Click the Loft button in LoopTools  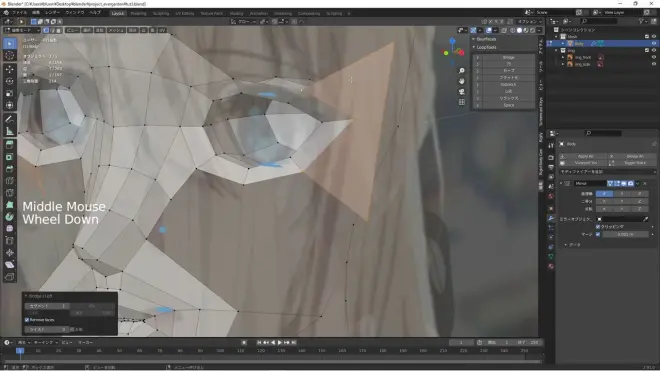click(x=508, y=91)
